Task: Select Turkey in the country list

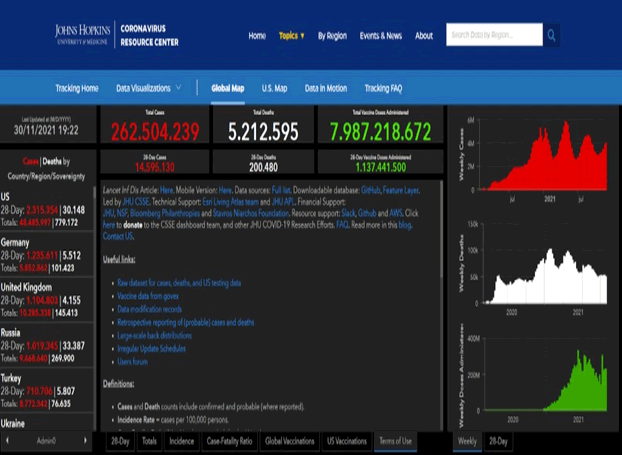Action: [46, 391]
